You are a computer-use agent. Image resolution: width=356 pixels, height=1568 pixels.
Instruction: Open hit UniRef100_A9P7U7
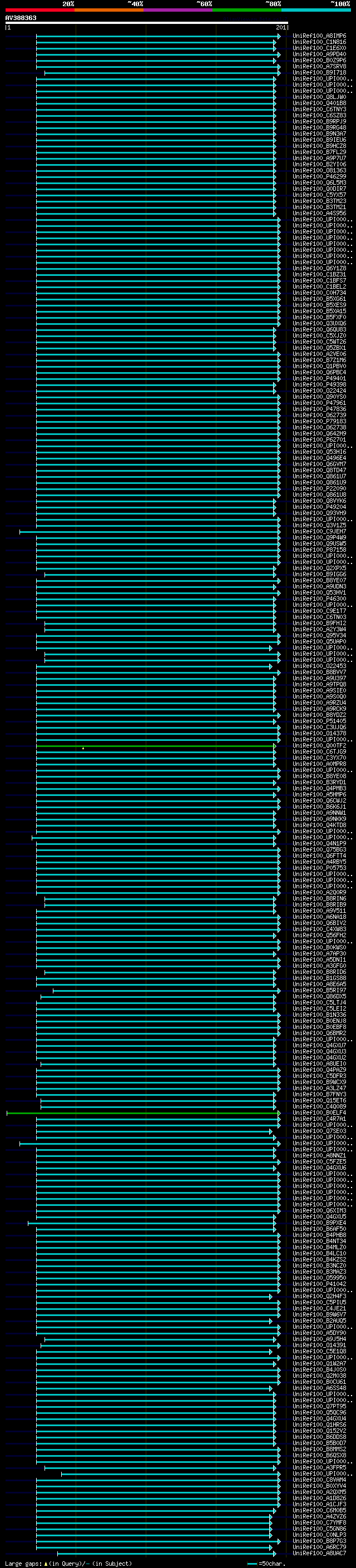click(x=319, y=157)
